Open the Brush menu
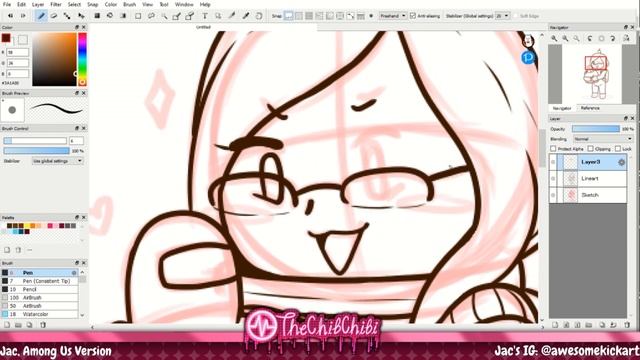 [x=129, y=4]
